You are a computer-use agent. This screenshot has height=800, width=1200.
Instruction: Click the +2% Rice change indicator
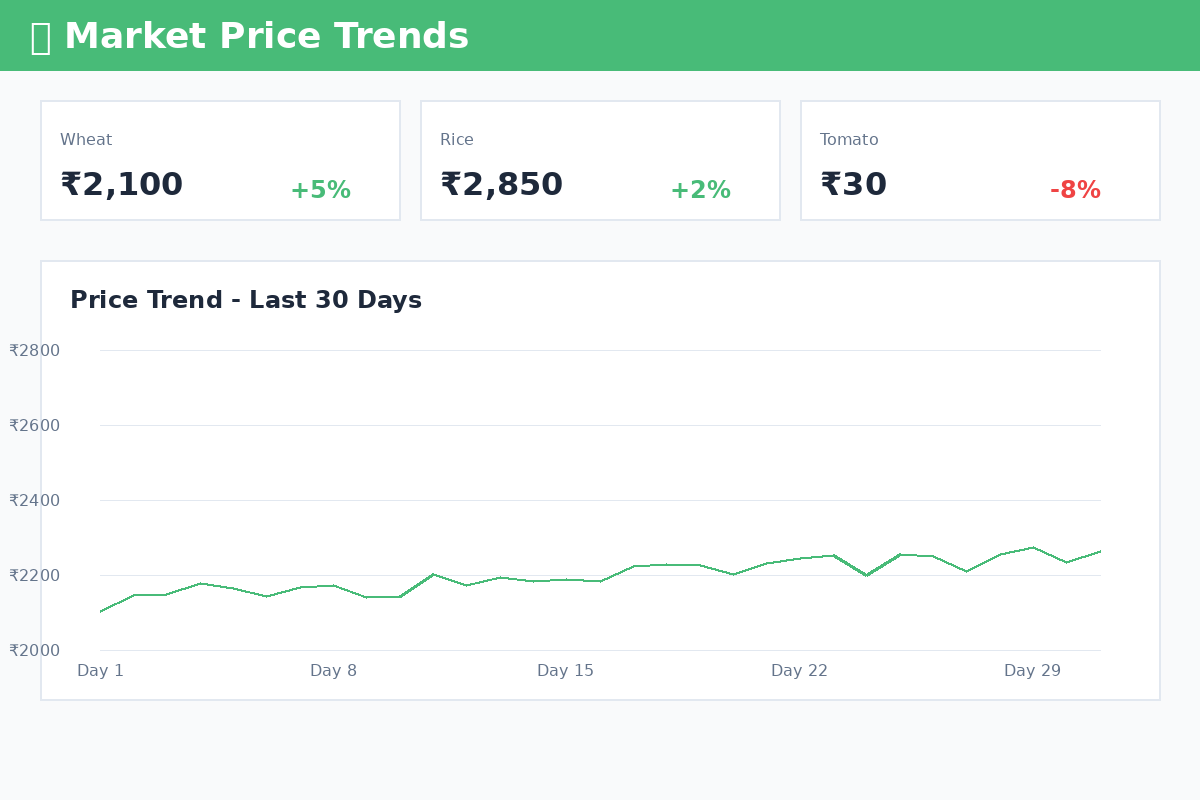point(700,190)
